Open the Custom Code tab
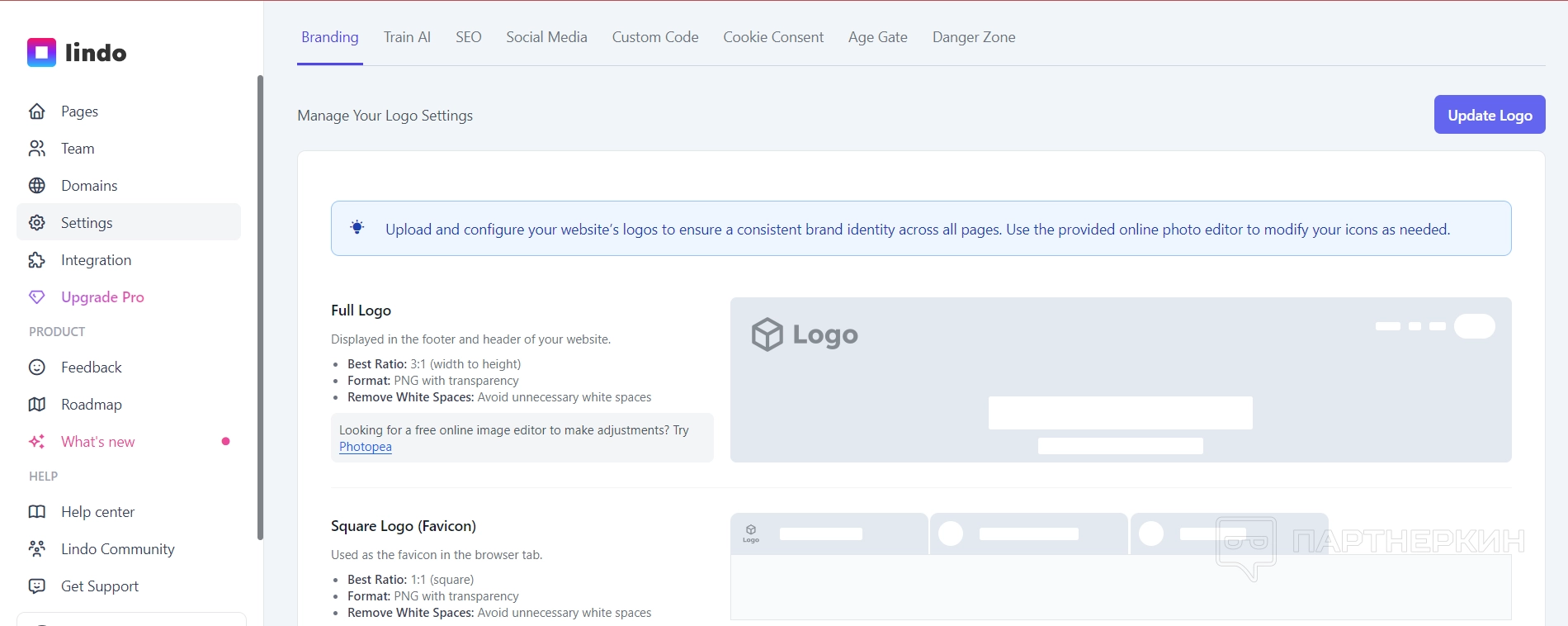This screenshot has width=1568, height=626. click(655, 37)
